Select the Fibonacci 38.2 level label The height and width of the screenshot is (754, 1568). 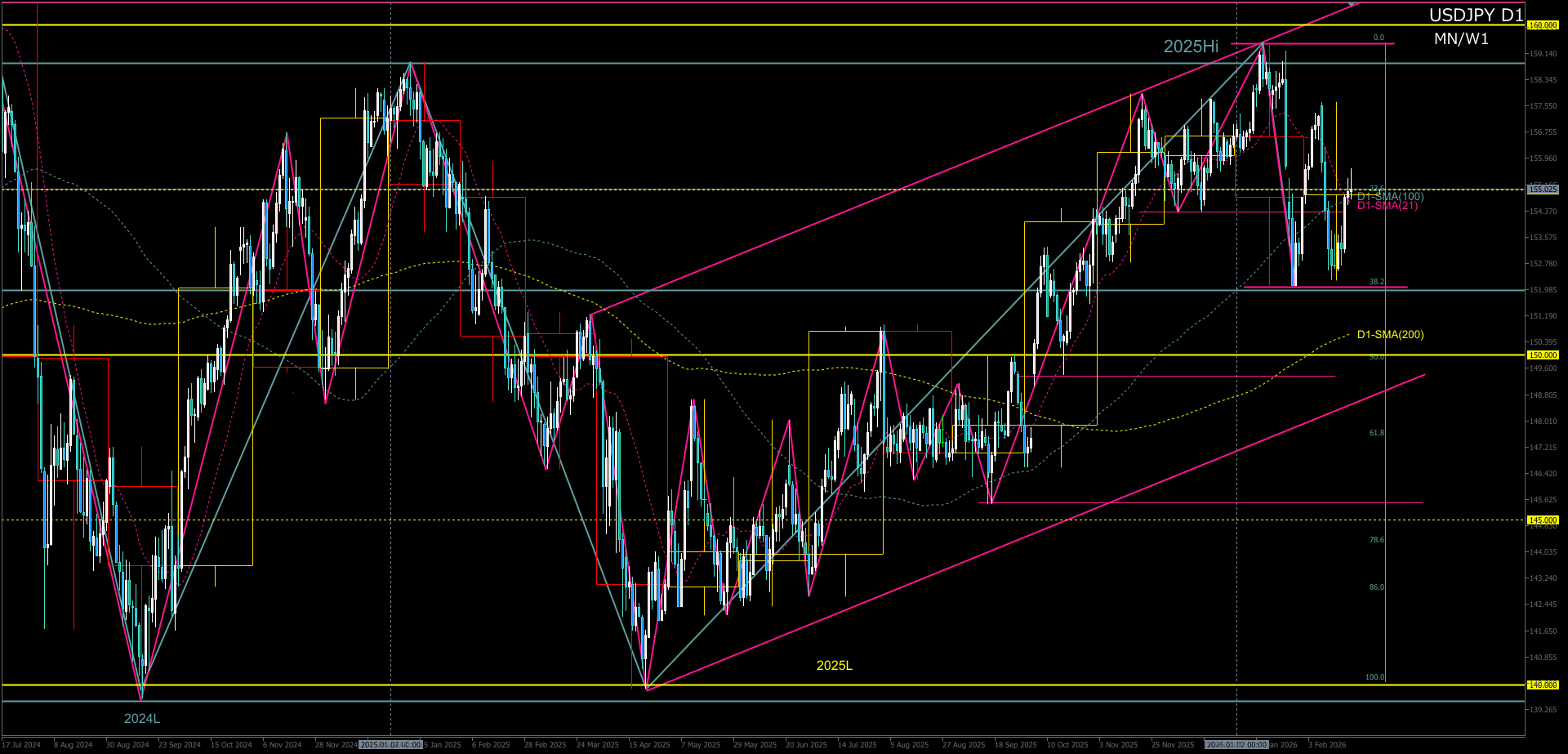coord(1377,282)
